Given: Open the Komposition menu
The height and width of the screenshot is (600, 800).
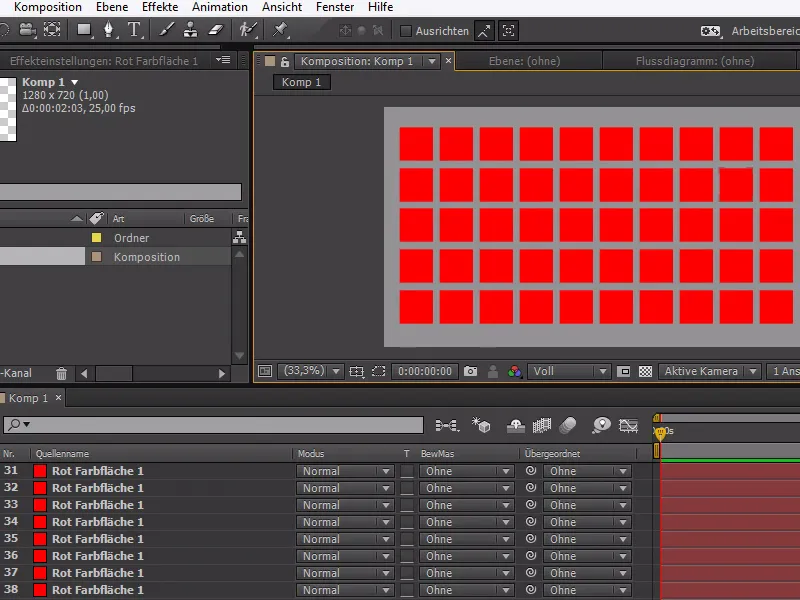Looking at the screenshot, I should point(47,7).
